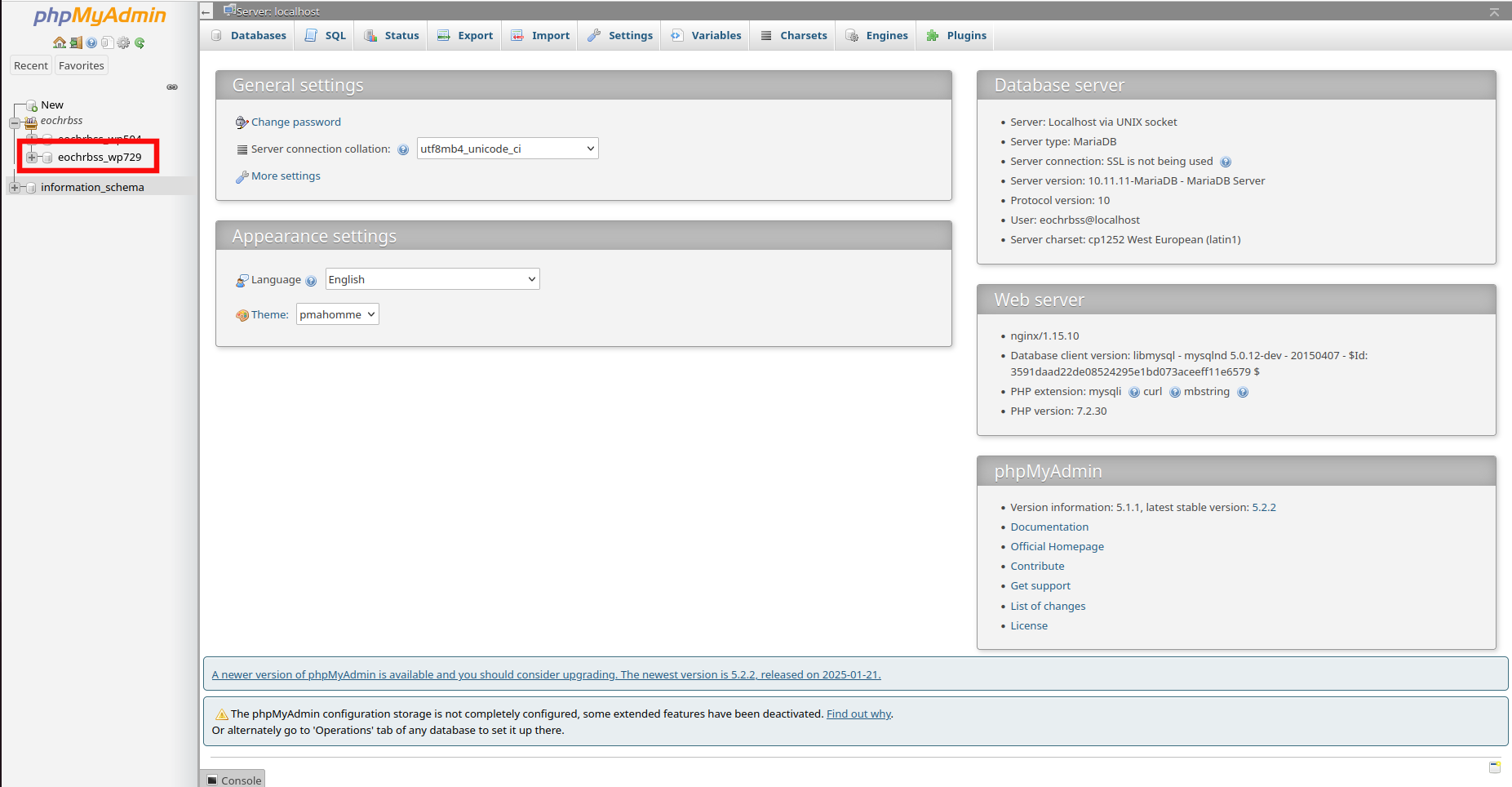This screenshot has width=1512, height=787.
Task: Select information_schema in the database tree
Action: (x=92, y=188)
